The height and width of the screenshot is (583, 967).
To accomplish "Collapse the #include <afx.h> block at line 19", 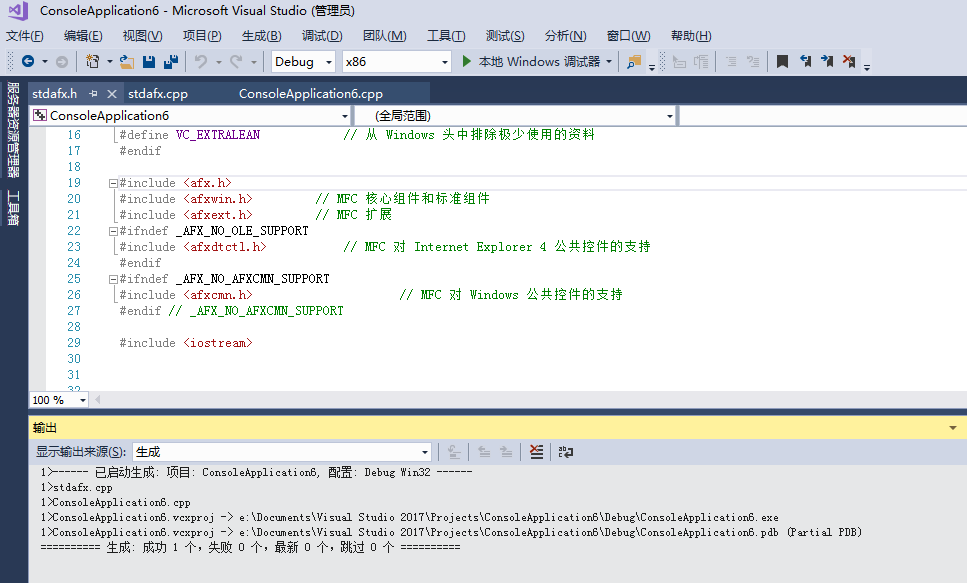I will [x=113, y=183].
